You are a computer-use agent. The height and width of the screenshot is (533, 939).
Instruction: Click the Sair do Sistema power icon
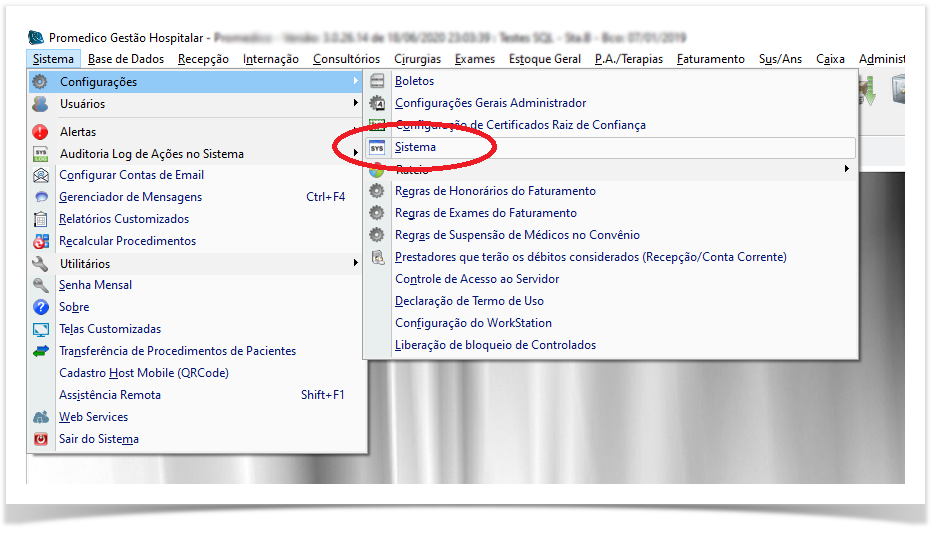[40, 439]
